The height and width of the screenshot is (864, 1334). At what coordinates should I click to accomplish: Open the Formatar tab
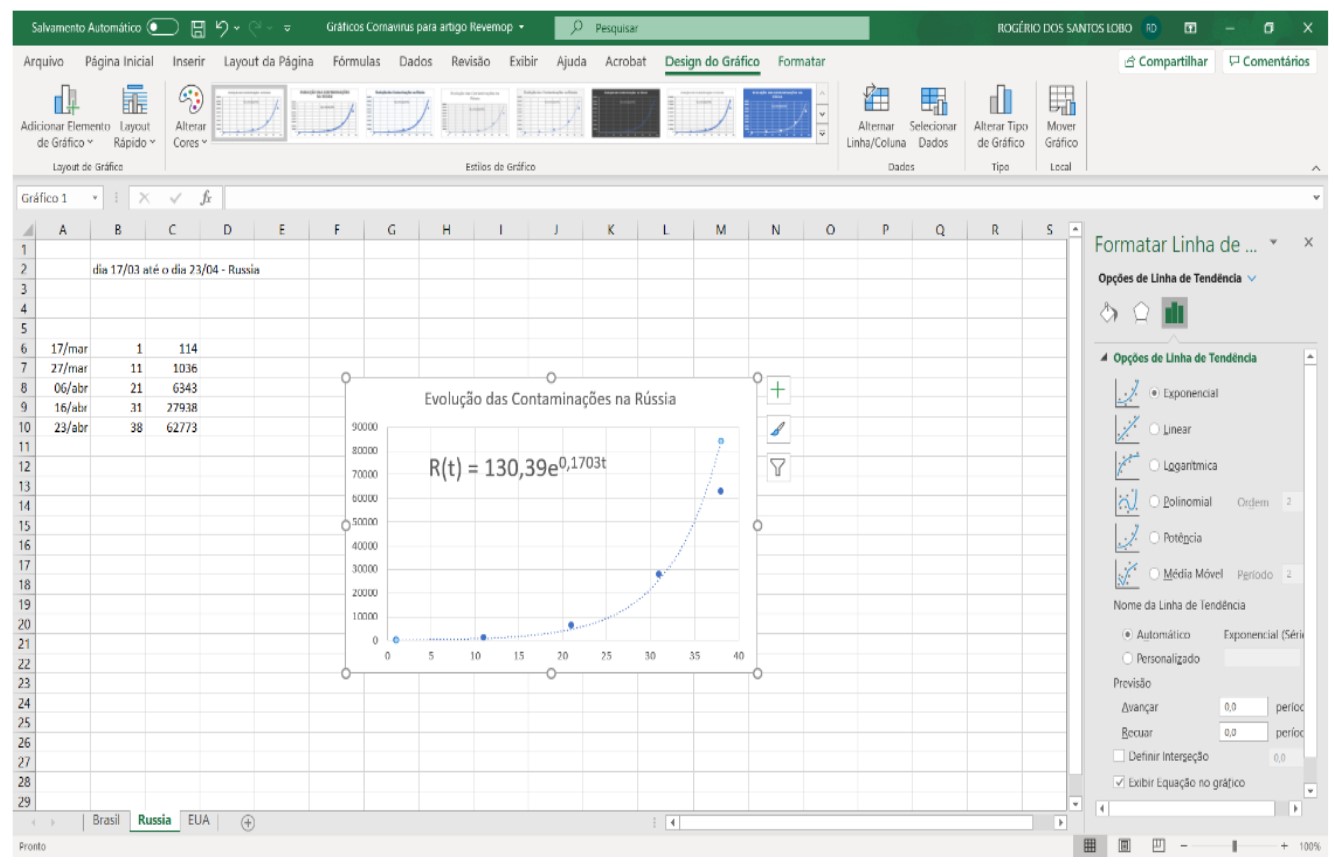tap(801, 62)
